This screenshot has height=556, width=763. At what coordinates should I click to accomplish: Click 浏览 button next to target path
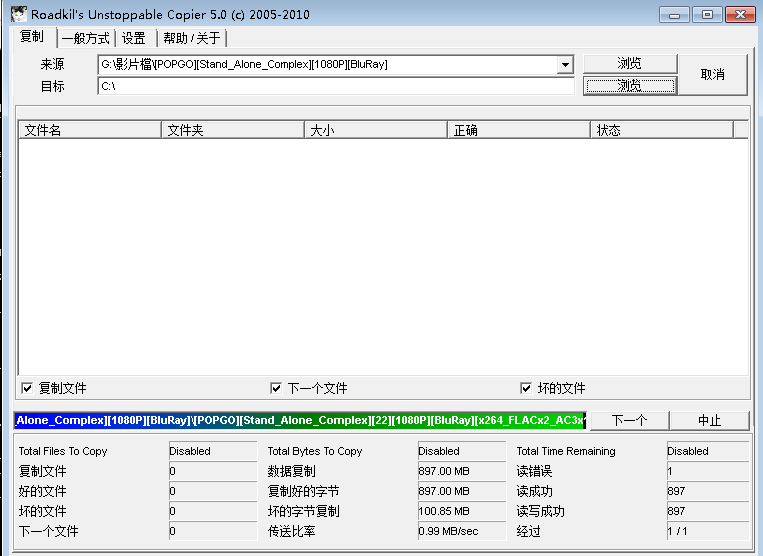click(x=630, y=85)
